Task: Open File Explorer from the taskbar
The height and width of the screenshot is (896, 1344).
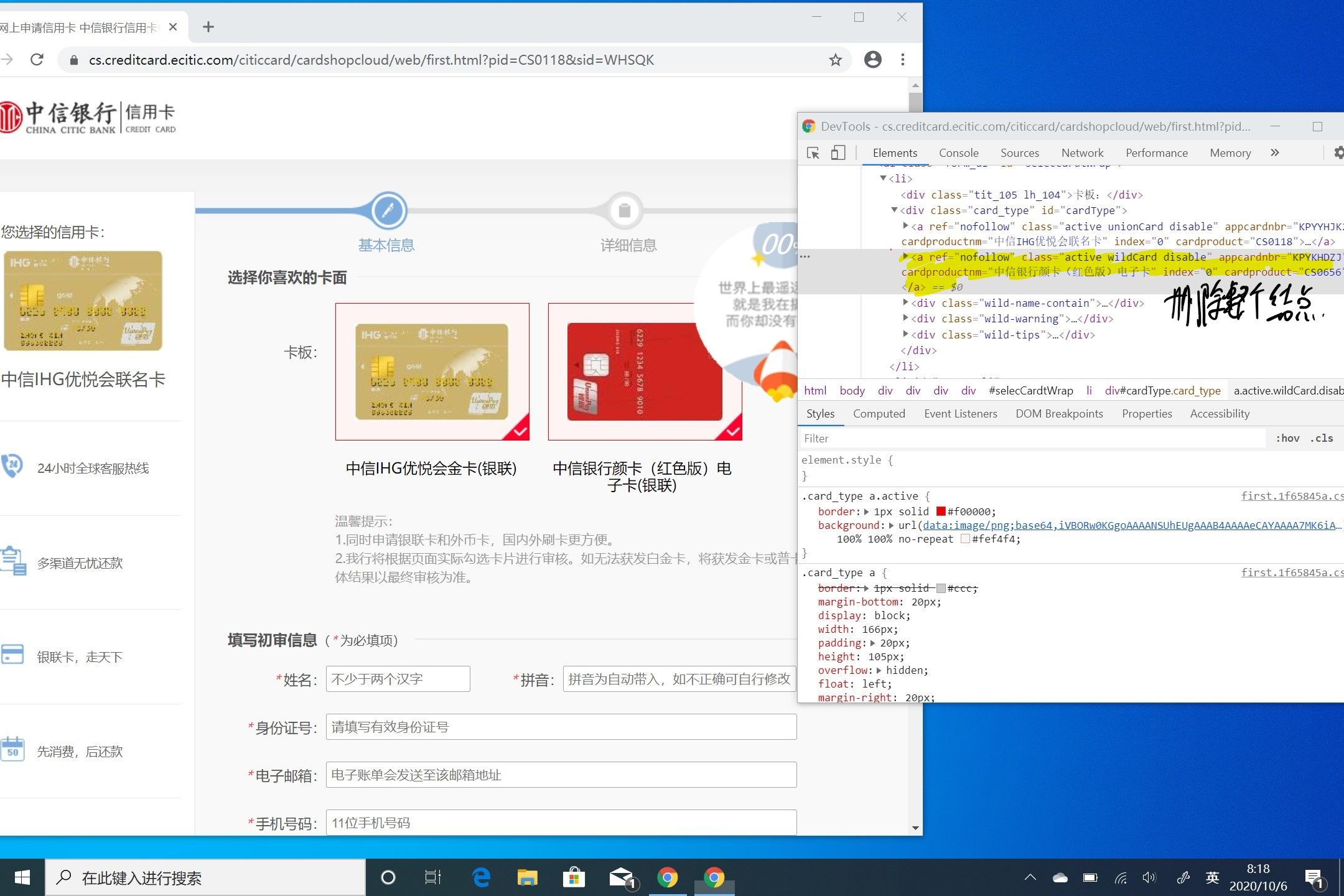Action: click(x=527, y=877)
